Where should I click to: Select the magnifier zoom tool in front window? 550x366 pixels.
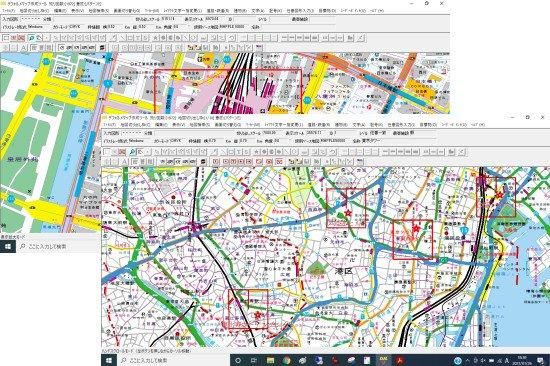coord(132,152)
